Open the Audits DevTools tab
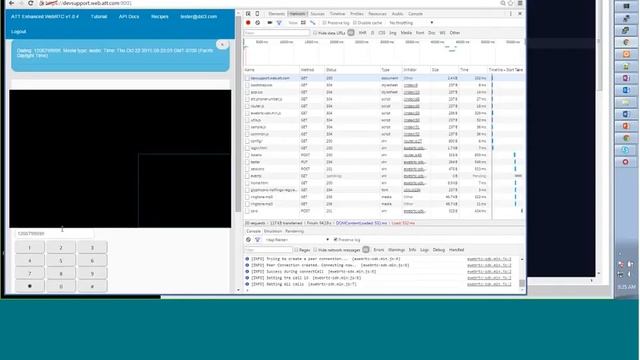 pyautogui.click(x=397, y=14)
